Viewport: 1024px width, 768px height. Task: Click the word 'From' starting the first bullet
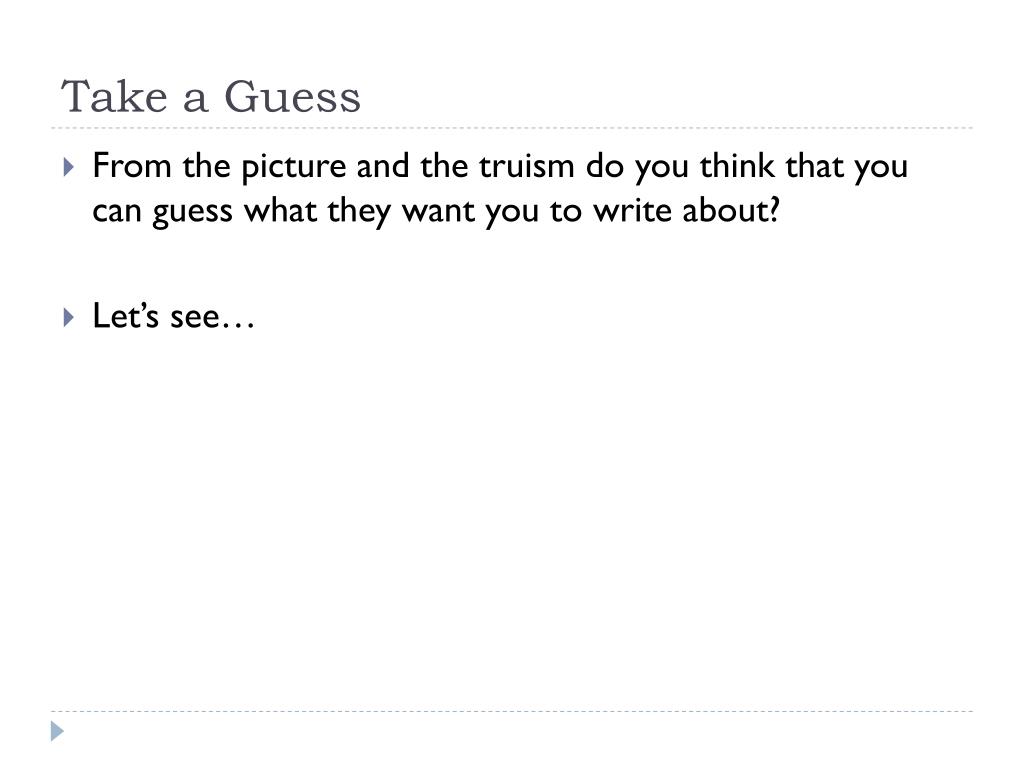(131, 166)
